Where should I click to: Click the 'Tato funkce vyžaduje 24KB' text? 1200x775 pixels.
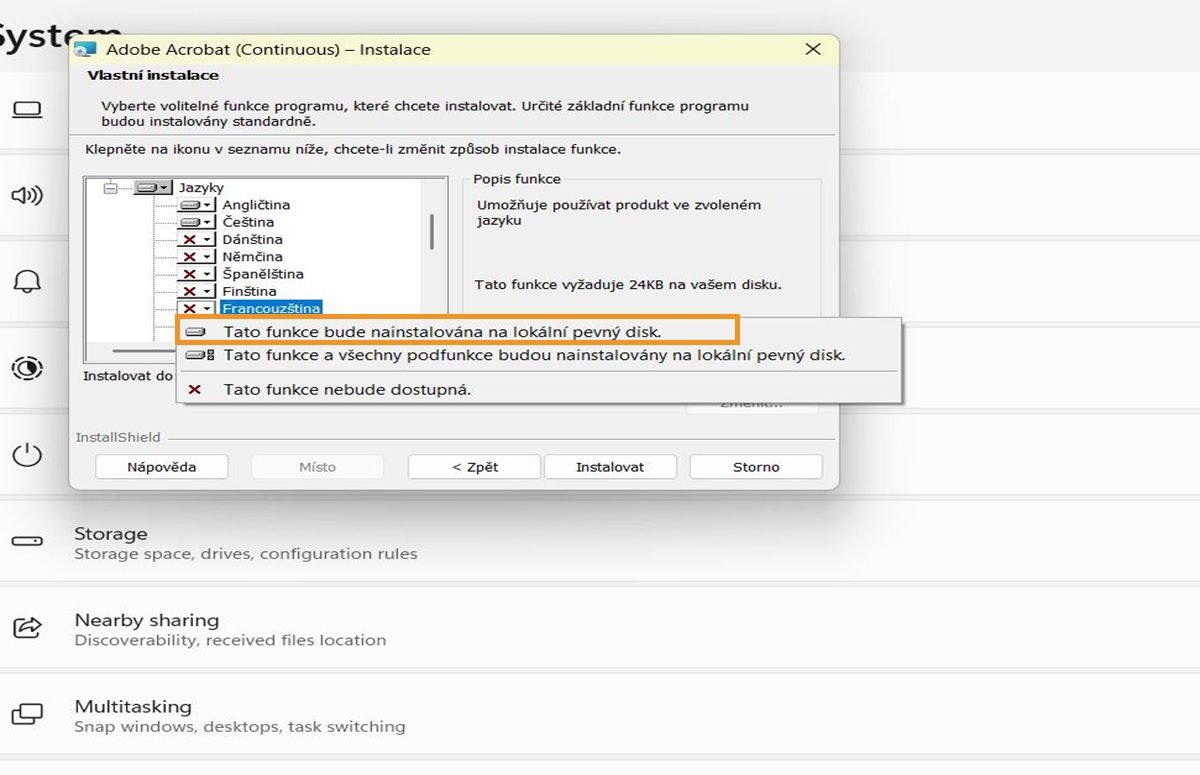(x=628, y=285)
